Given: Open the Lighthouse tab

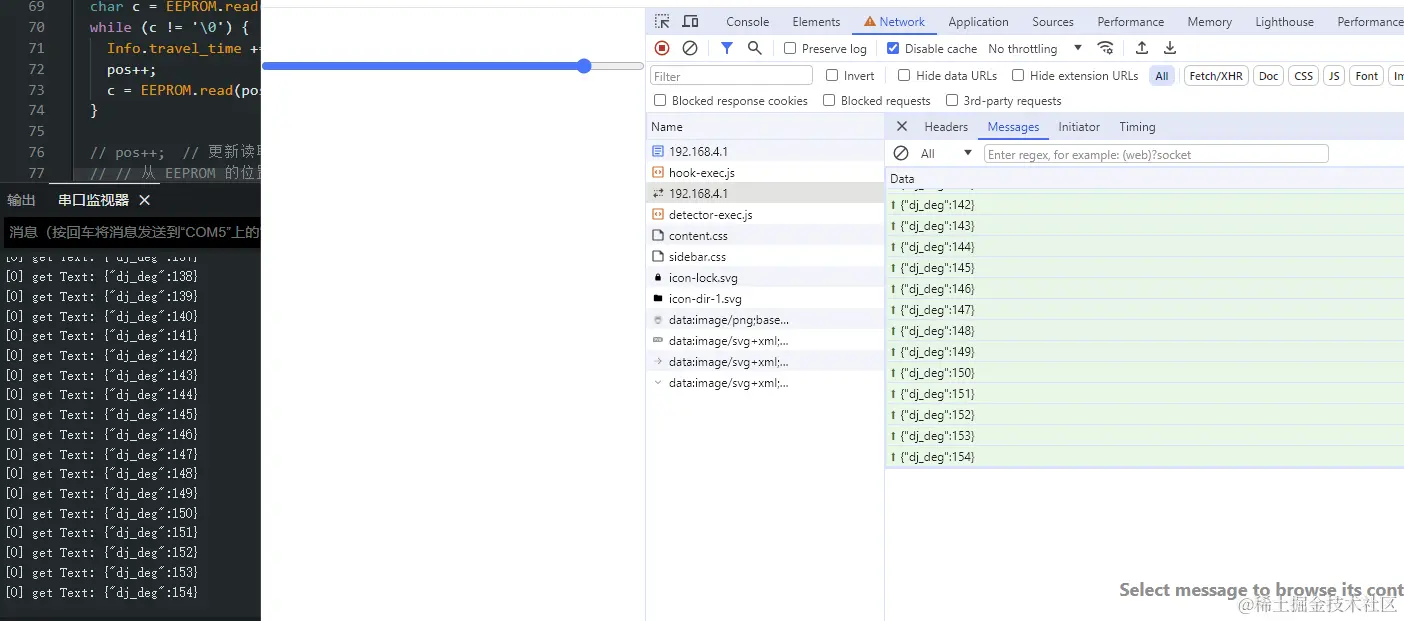Looking at the screenshot, I should point(1284,22).
